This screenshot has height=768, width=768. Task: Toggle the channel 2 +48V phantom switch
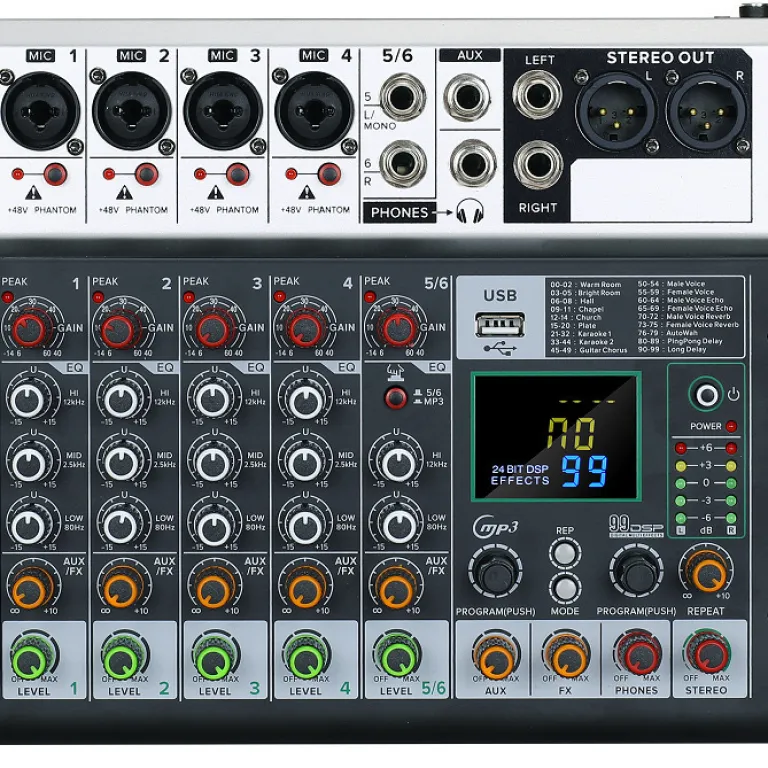146,174
